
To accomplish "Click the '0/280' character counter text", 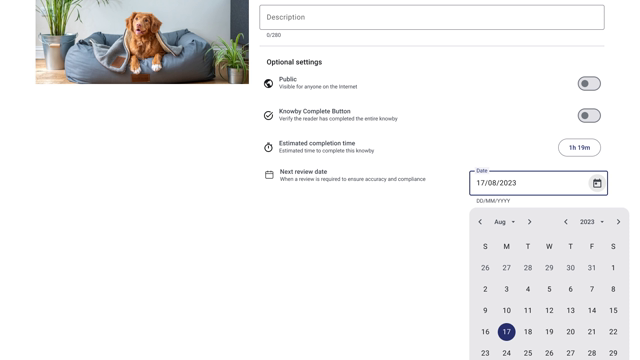I will click(x=273, y=35).
